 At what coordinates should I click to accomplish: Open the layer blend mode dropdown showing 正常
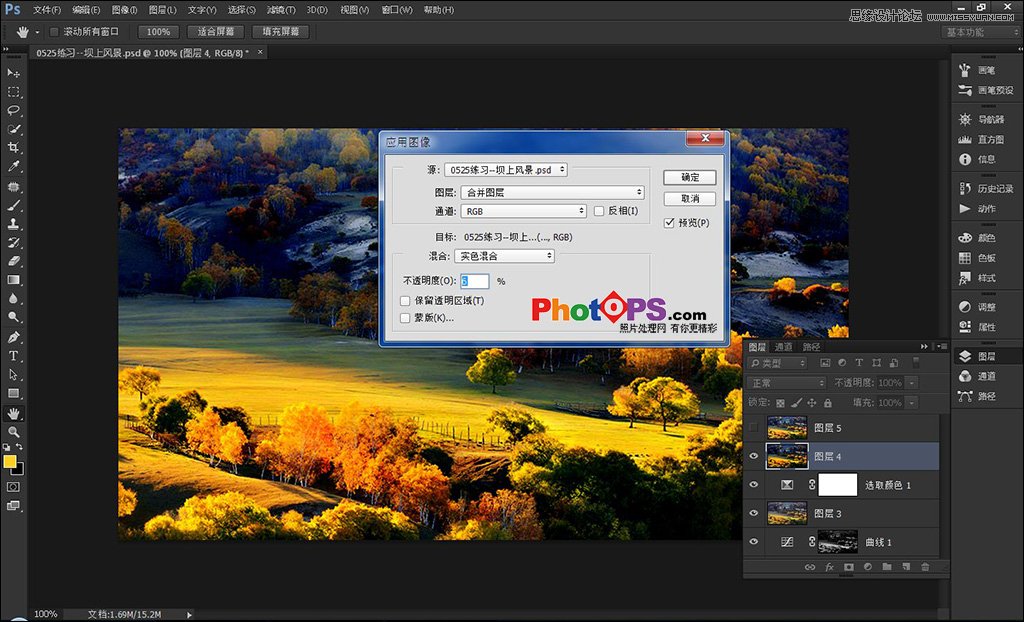coord(787,382)
